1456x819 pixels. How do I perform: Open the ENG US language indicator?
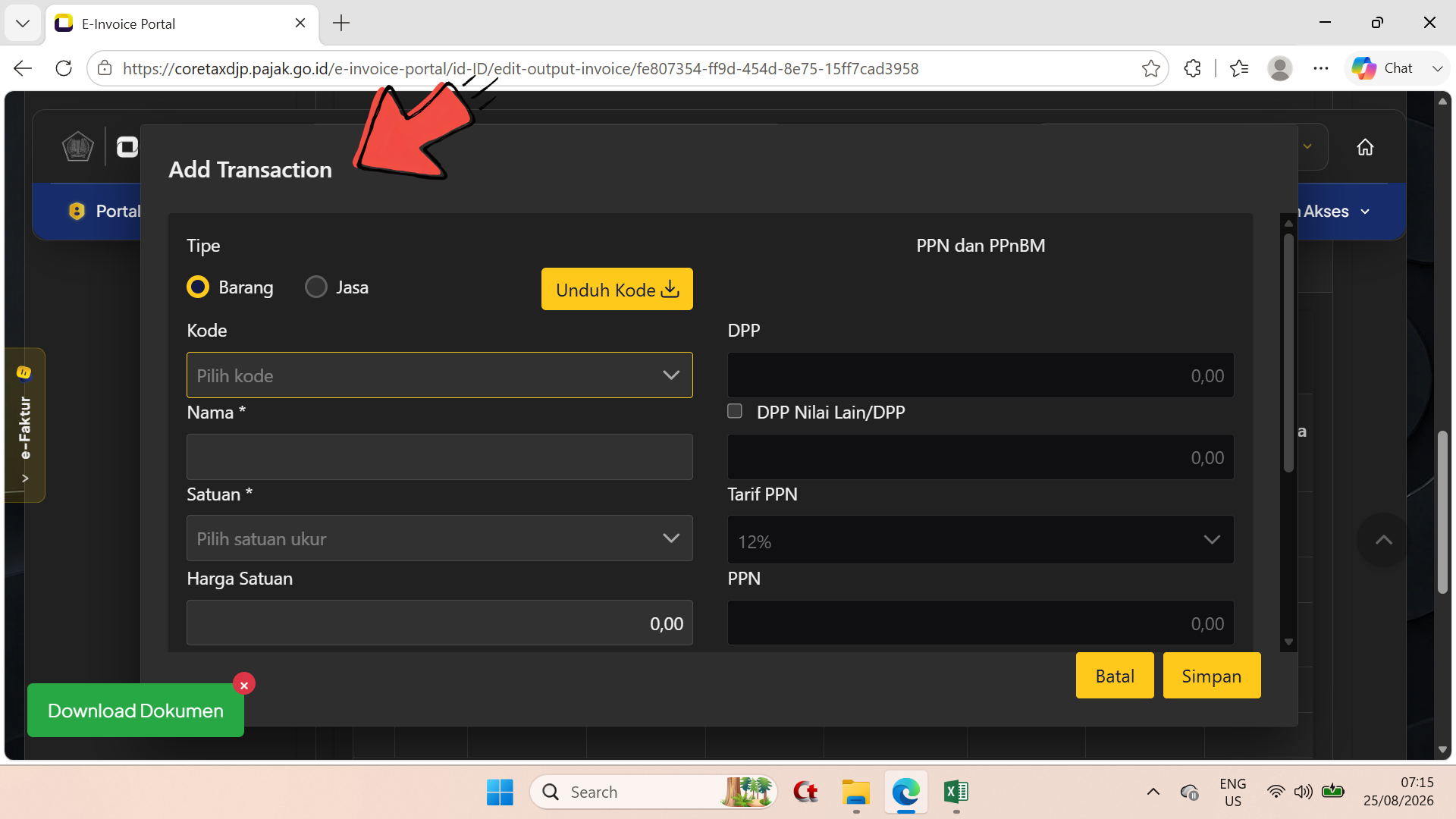coord(1233,792)
